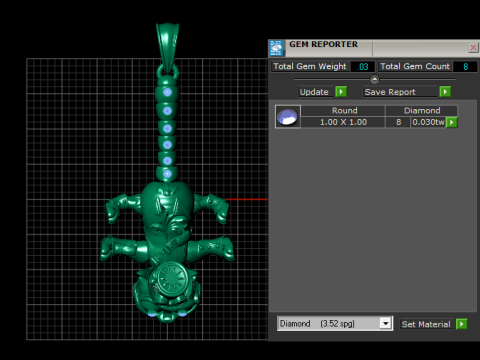Click the Gem Reporter logo icon
The image size is (480, 360).
point(276,48)
